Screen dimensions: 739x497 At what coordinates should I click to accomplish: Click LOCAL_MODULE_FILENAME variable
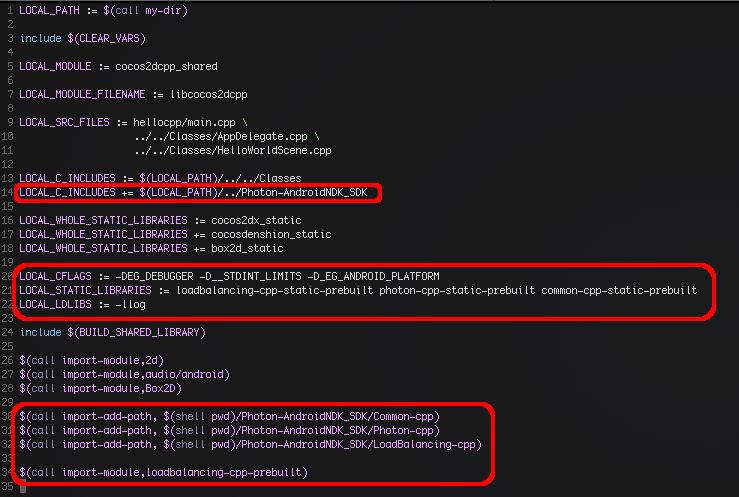coord(82,94)
